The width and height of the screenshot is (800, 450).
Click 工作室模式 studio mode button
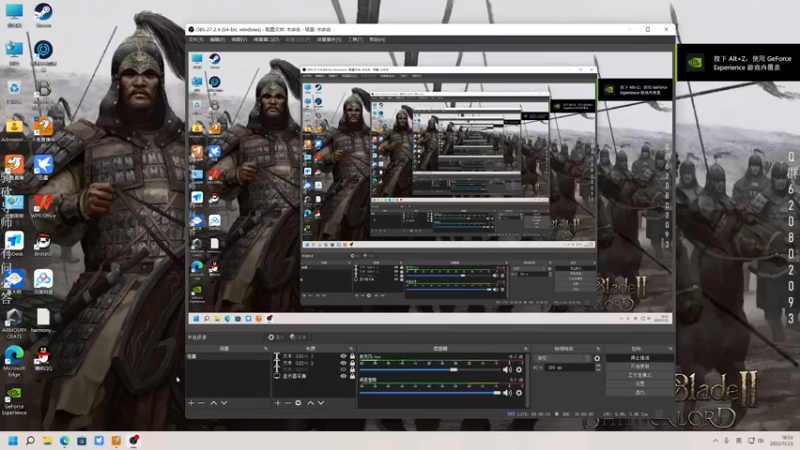click(640, 375)
